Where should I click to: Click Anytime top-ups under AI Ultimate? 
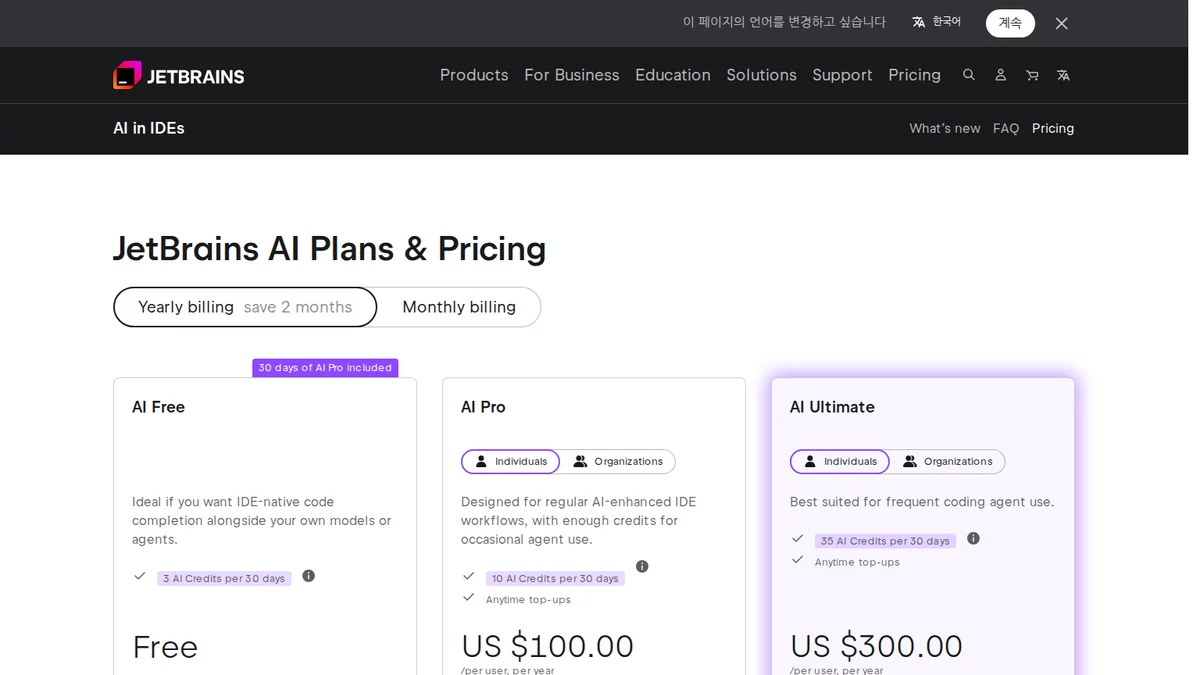857,562
